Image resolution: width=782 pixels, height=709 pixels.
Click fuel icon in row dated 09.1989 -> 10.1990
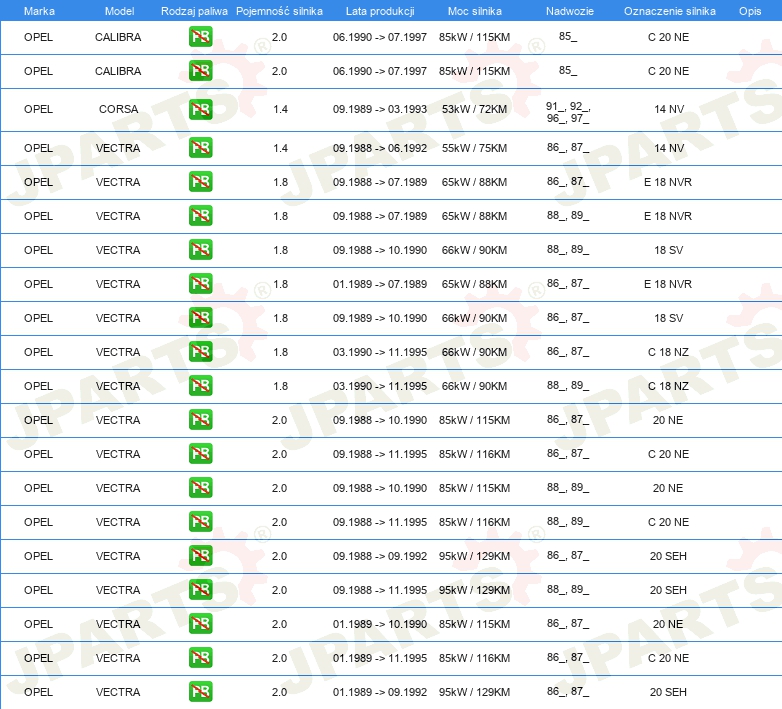tap(200, 318)
